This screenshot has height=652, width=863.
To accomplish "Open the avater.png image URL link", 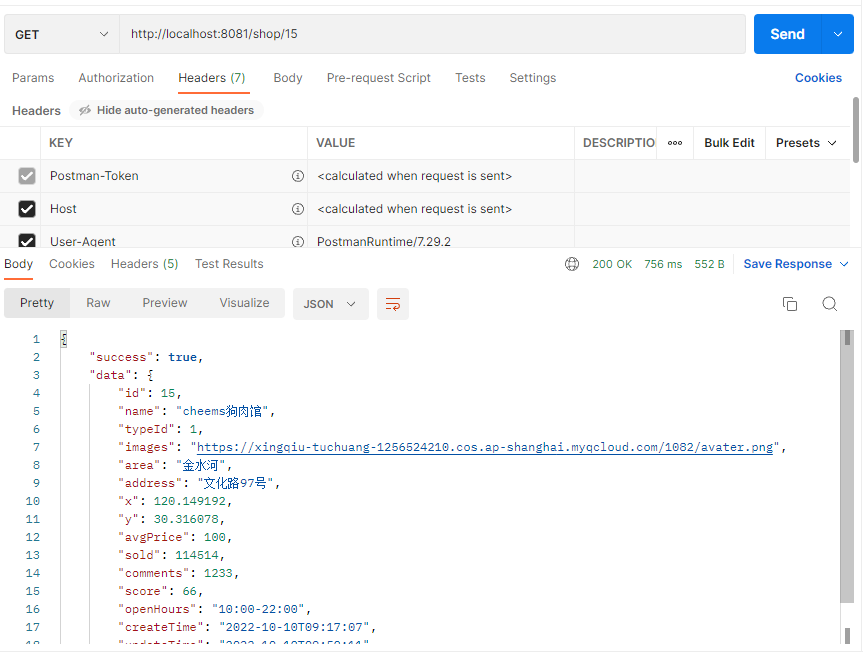I will pyautogui.click(x=484, y=447).
